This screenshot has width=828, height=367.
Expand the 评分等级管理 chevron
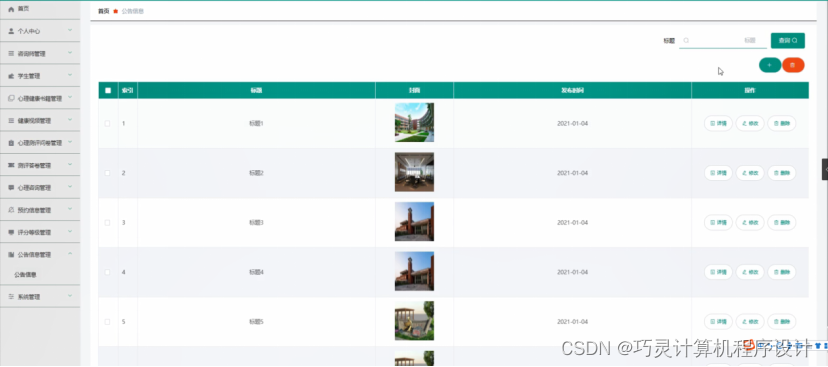click(70, 232)
